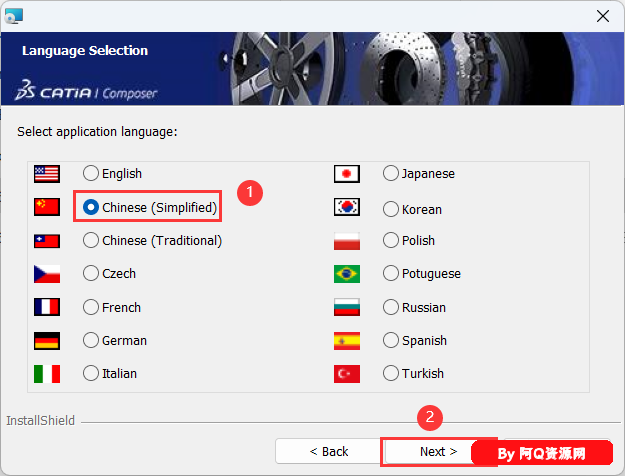Click the United States flag icon

[47, 174]
